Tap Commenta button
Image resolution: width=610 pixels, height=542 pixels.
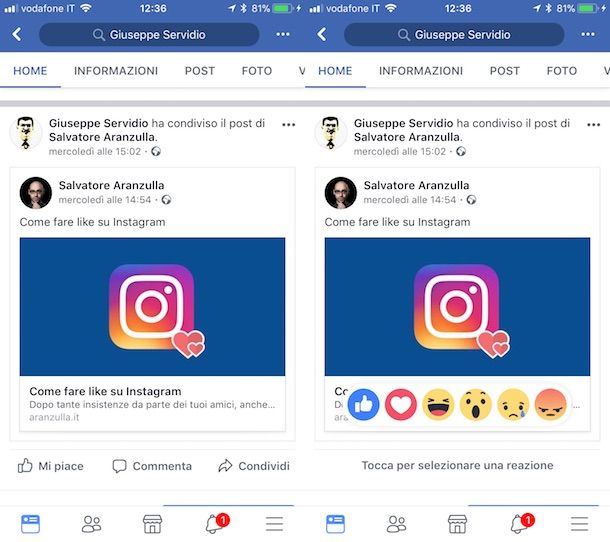click(152, 466)
